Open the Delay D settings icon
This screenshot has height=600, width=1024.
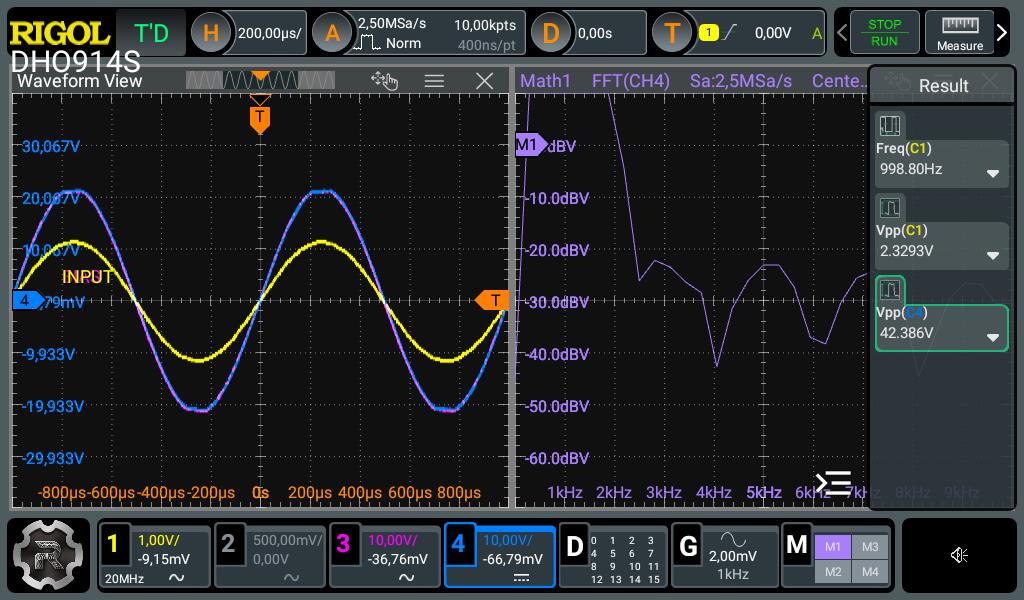point(551,33)
